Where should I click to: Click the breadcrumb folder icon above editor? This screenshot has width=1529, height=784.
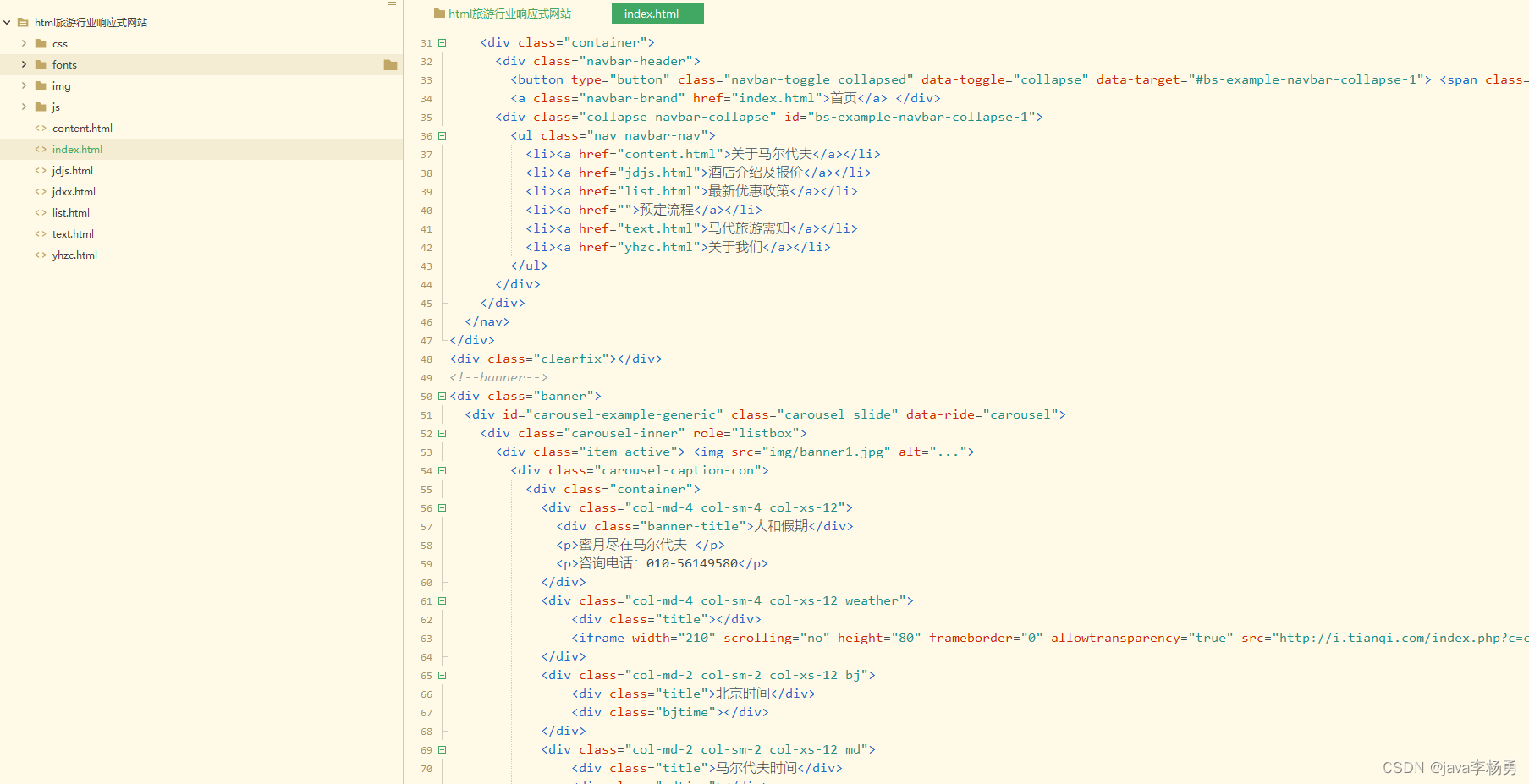pos(439,14)
